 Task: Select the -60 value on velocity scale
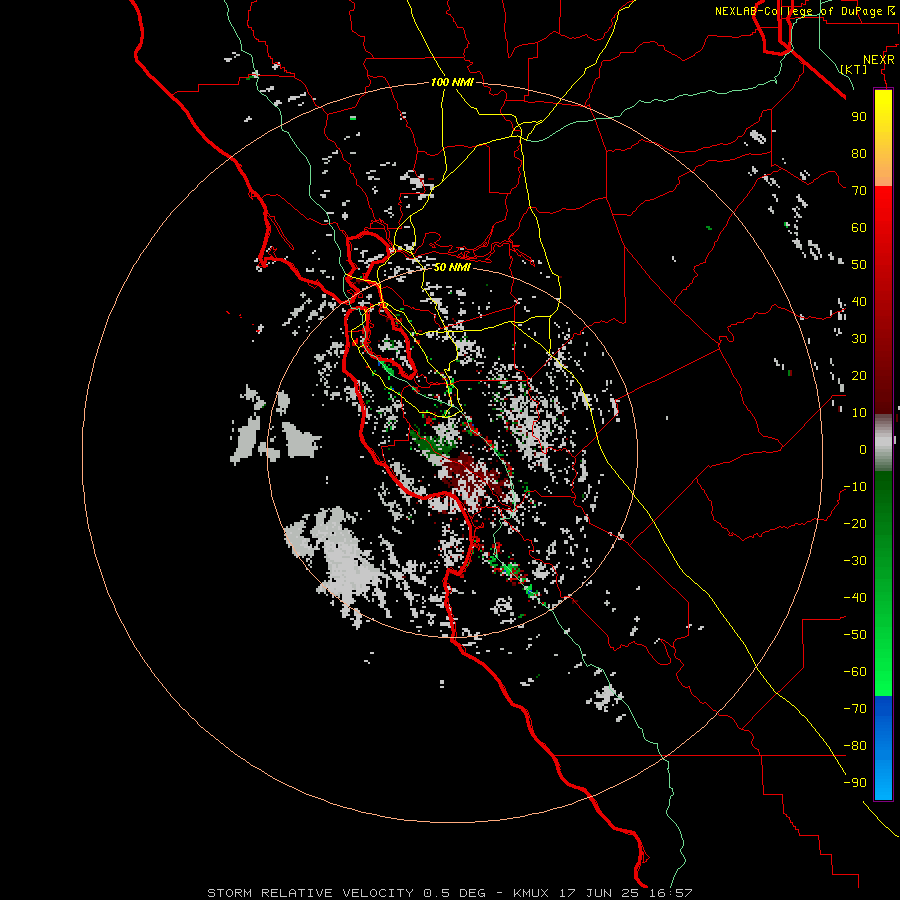(855, 672)
